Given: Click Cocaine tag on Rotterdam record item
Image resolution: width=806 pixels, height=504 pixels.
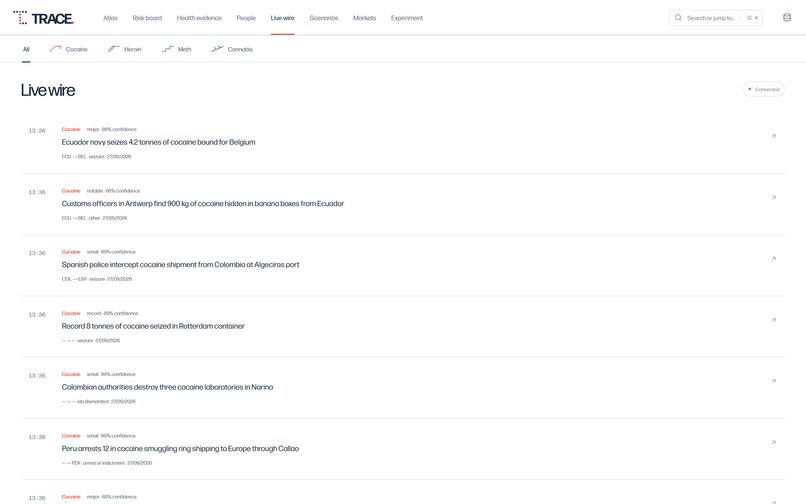Looking at the screenshot, I should [x=71, y=313].
